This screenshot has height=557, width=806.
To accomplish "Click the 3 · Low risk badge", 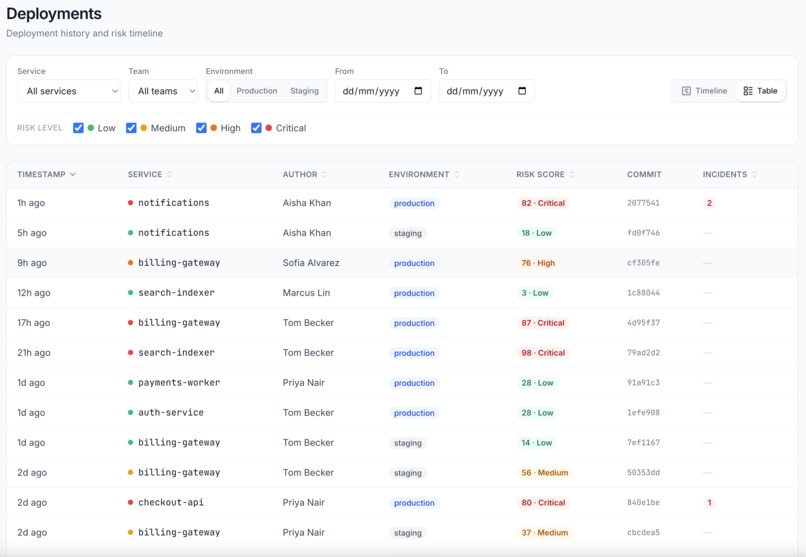I will click(535, 293).
